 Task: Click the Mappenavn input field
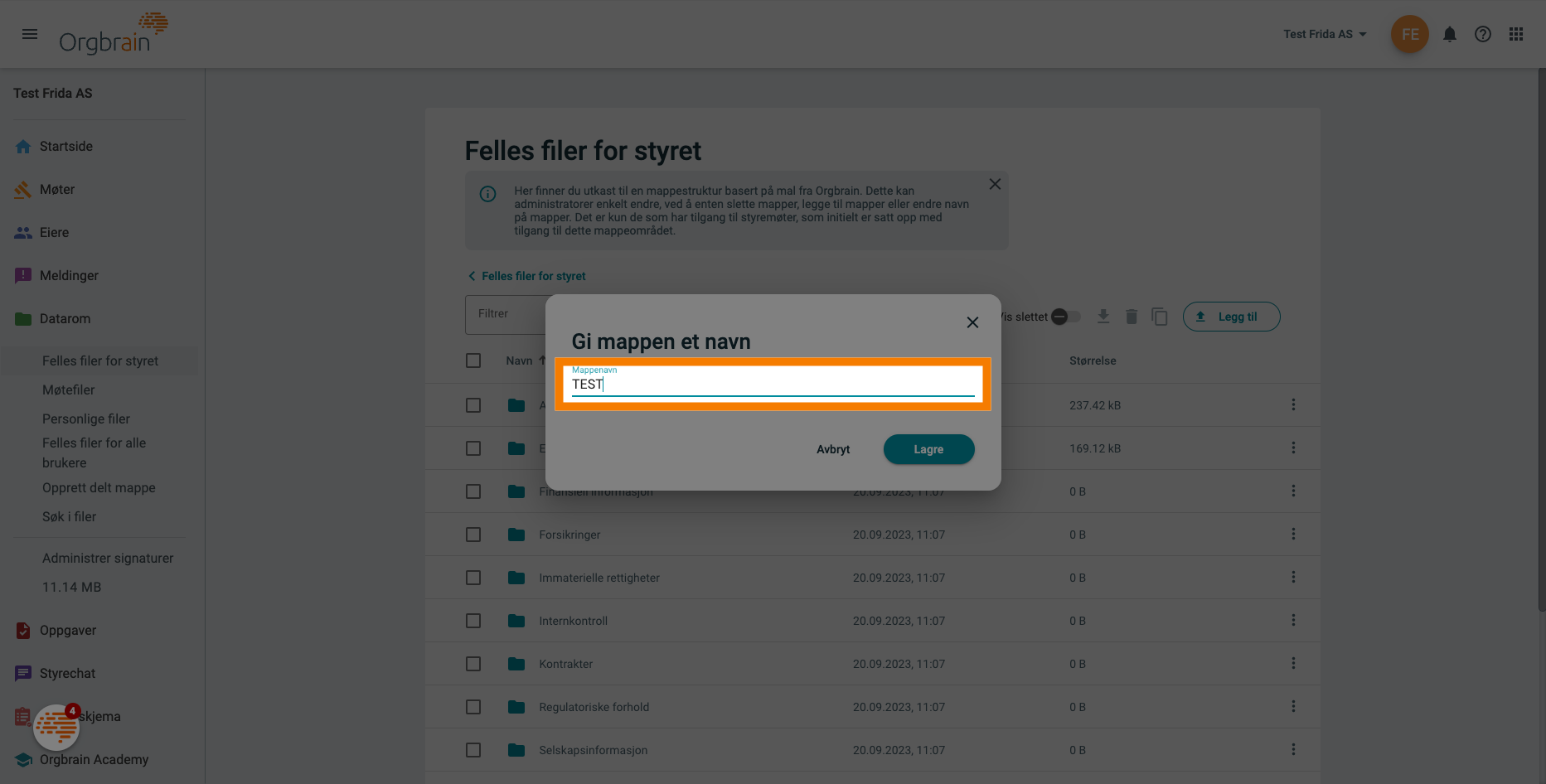click(x=773, y=384)
